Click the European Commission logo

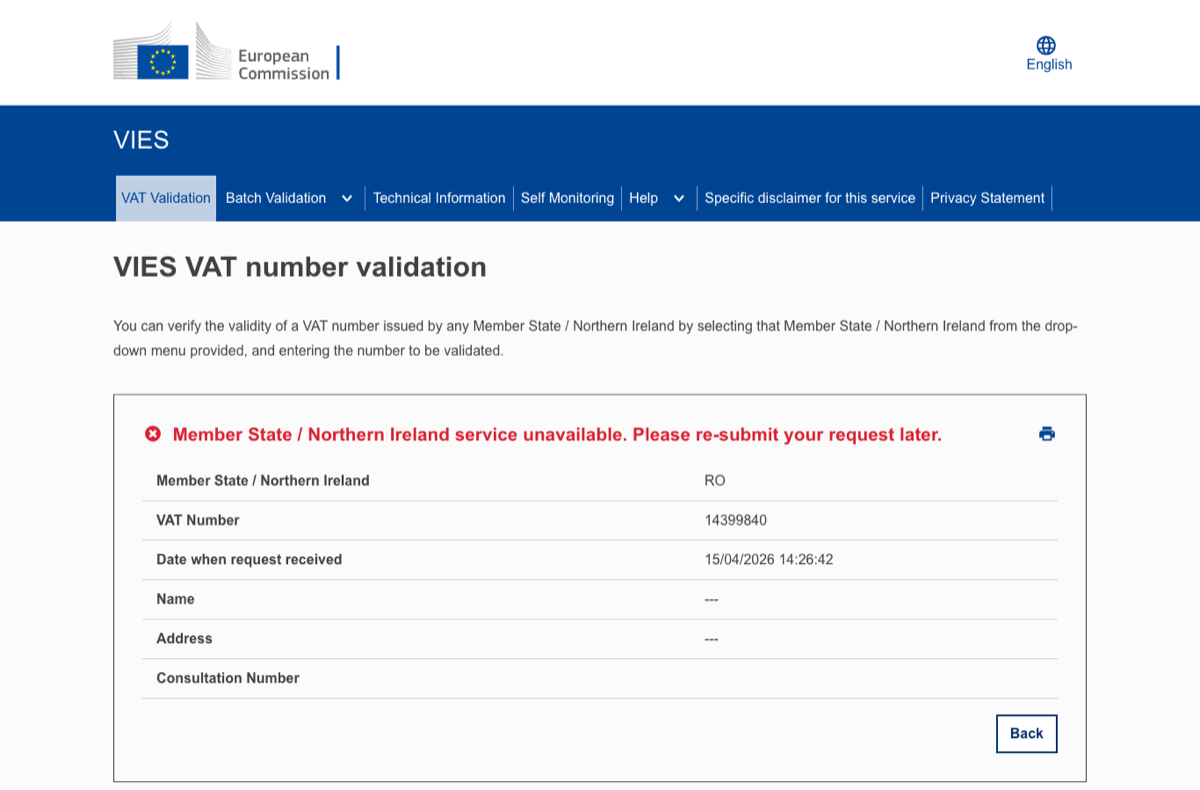coord(226,52)
